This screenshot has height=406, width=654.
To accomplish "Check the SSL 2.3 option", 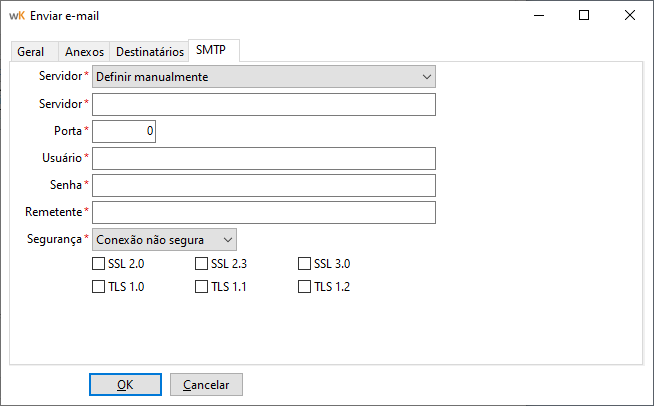I will [x=202, y=265].
